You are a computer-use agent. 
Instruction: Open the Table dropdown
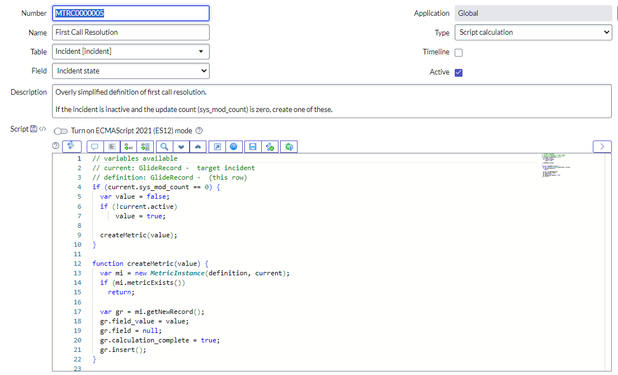[x=130, y=51]
